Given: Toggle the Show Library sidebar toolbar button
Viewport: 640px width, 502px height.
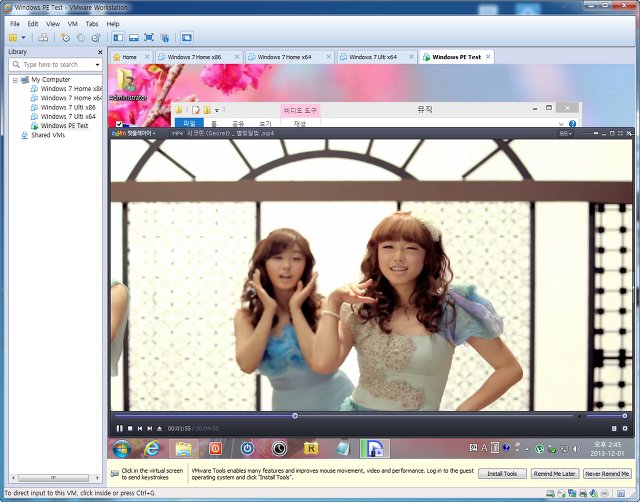Looking at the screenshot, I should pyautogui.click(x=118, y=38).
